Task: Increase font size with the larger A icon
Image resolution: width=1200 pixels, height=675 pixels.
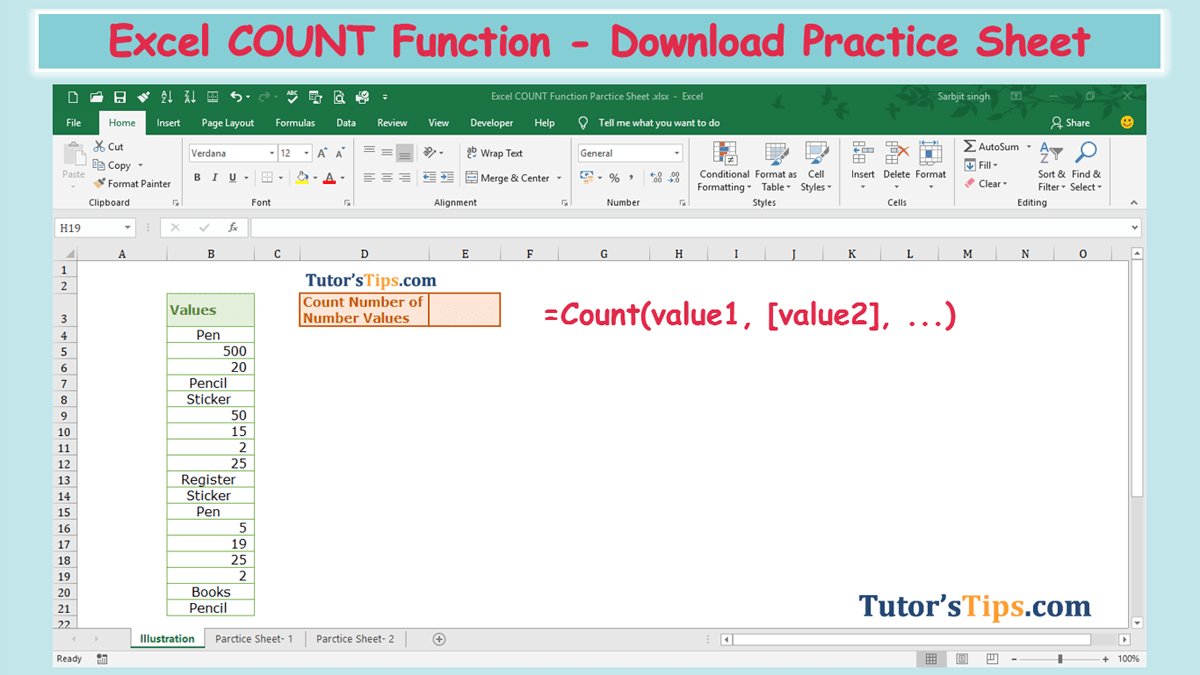Action: pos(322,153)
